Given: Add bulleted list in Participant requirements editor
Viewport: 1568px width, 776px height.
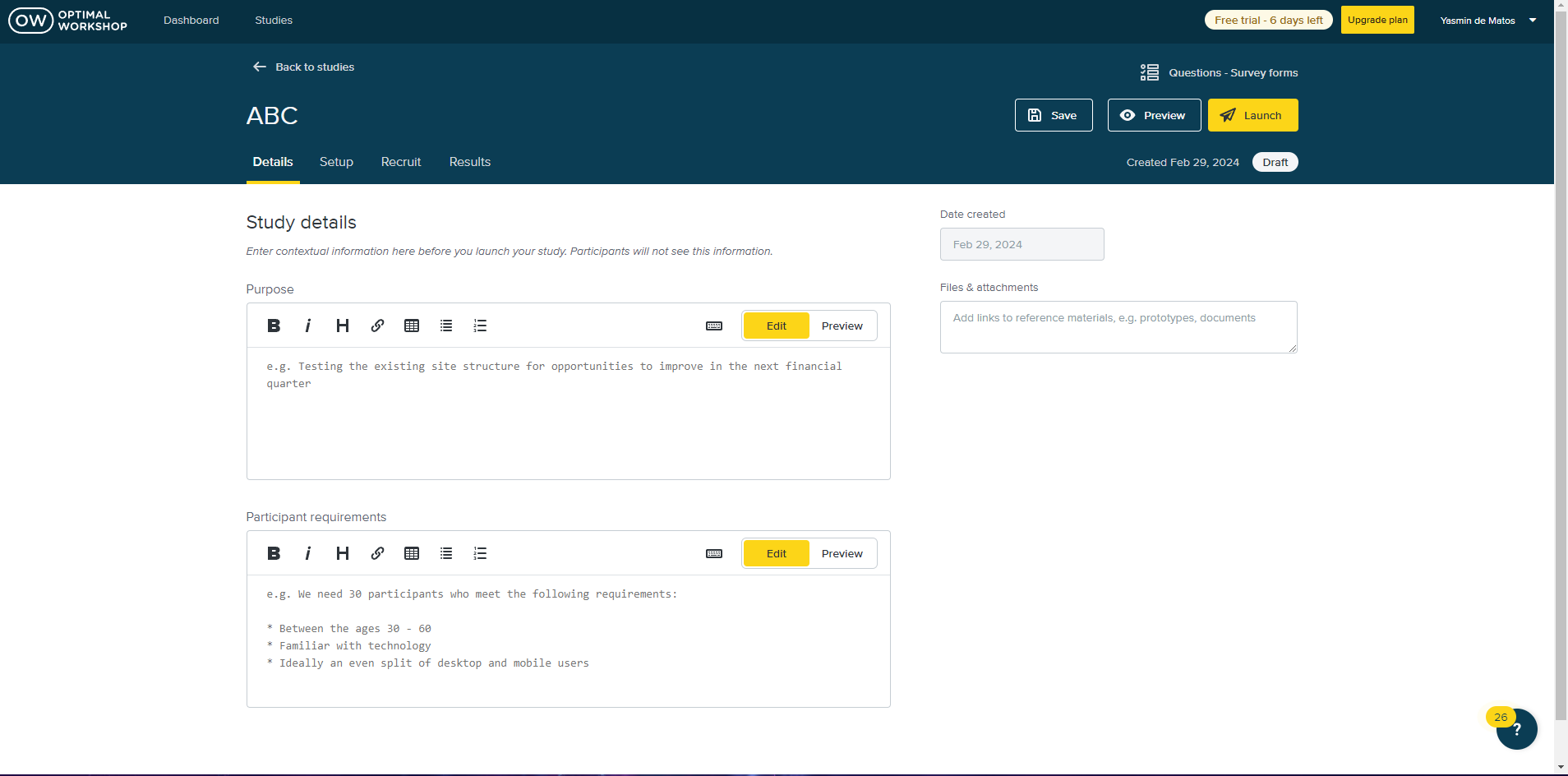Looking at the screenshot, I should [446, 553].
